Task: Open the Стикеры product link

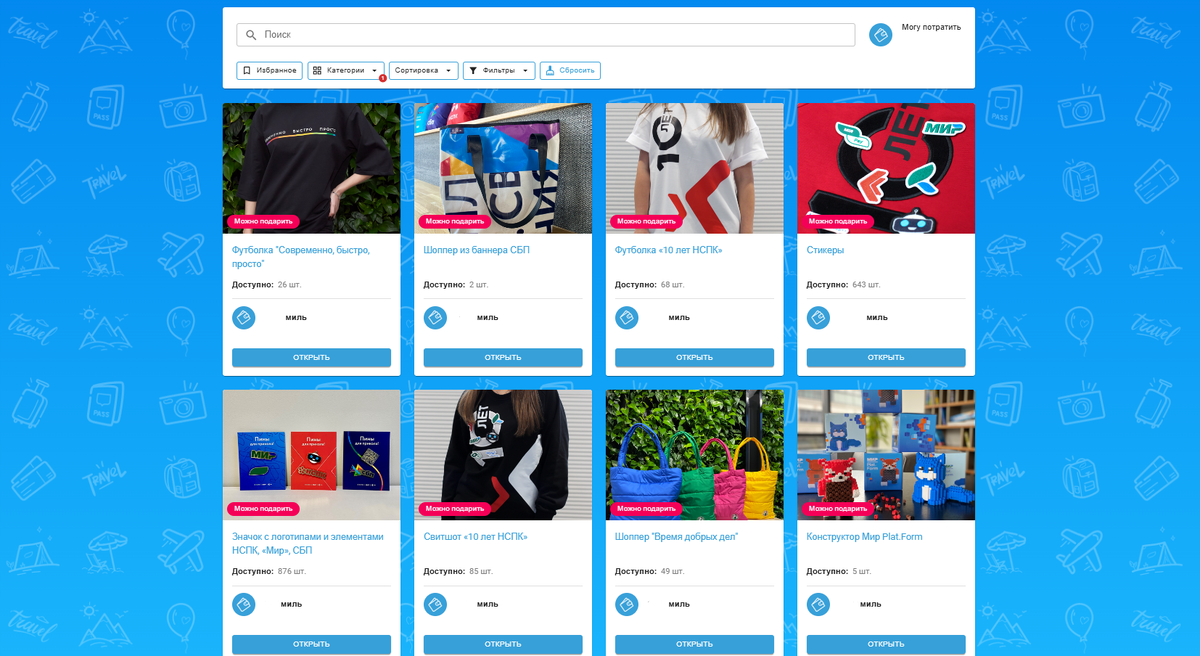Action: coord(825,250)
